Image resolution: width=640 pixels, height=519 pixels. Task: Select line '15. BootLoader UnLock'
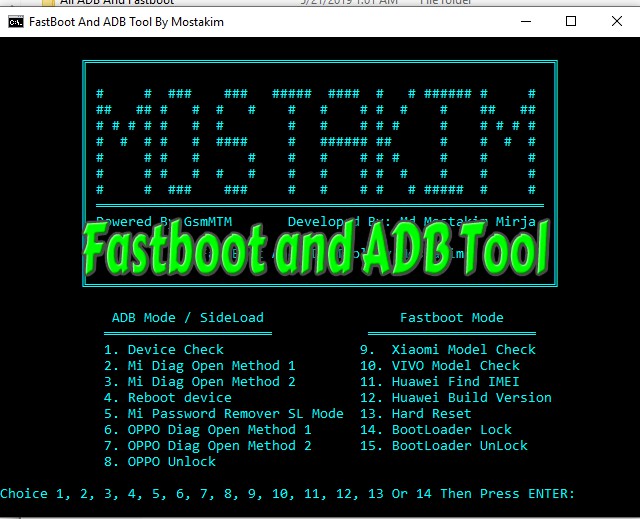click(x=444, y=446)
